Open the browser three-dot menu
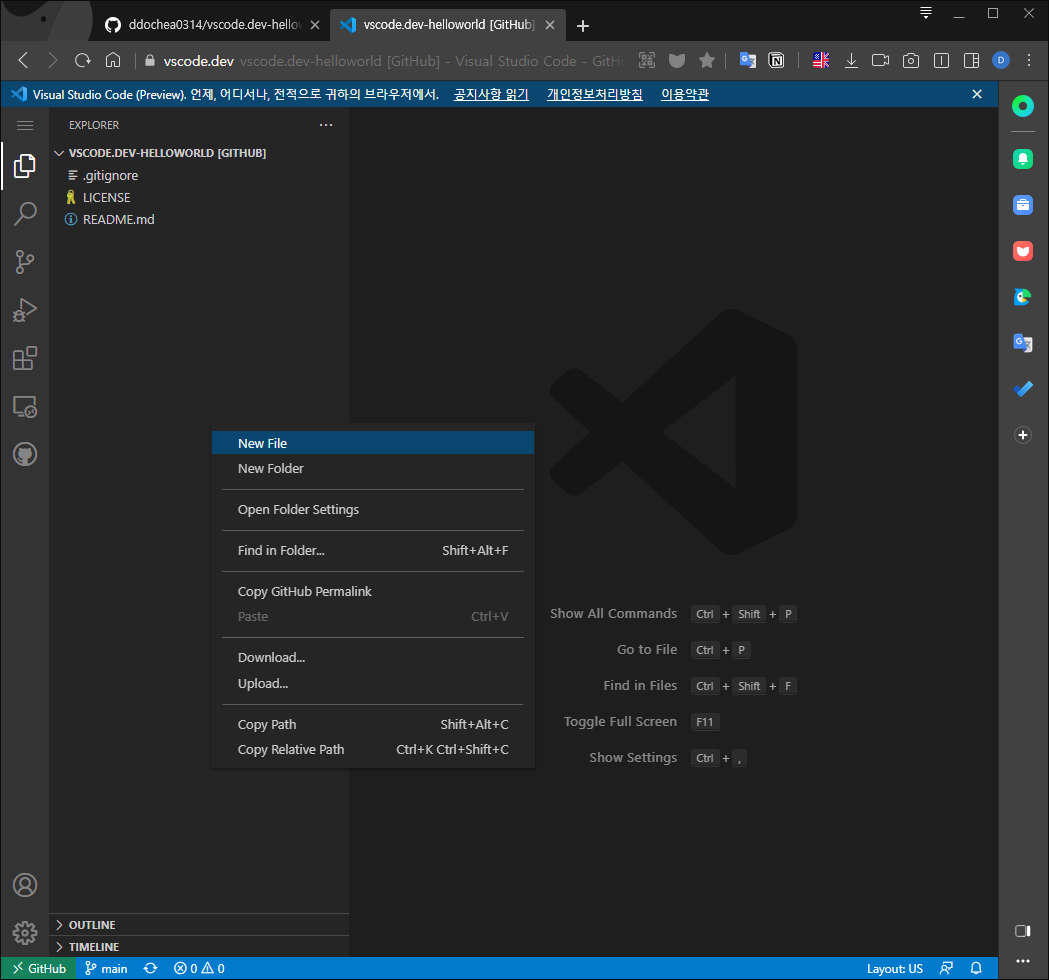The height and width of the screenshot is (980, 1049). click(1029, 61)
